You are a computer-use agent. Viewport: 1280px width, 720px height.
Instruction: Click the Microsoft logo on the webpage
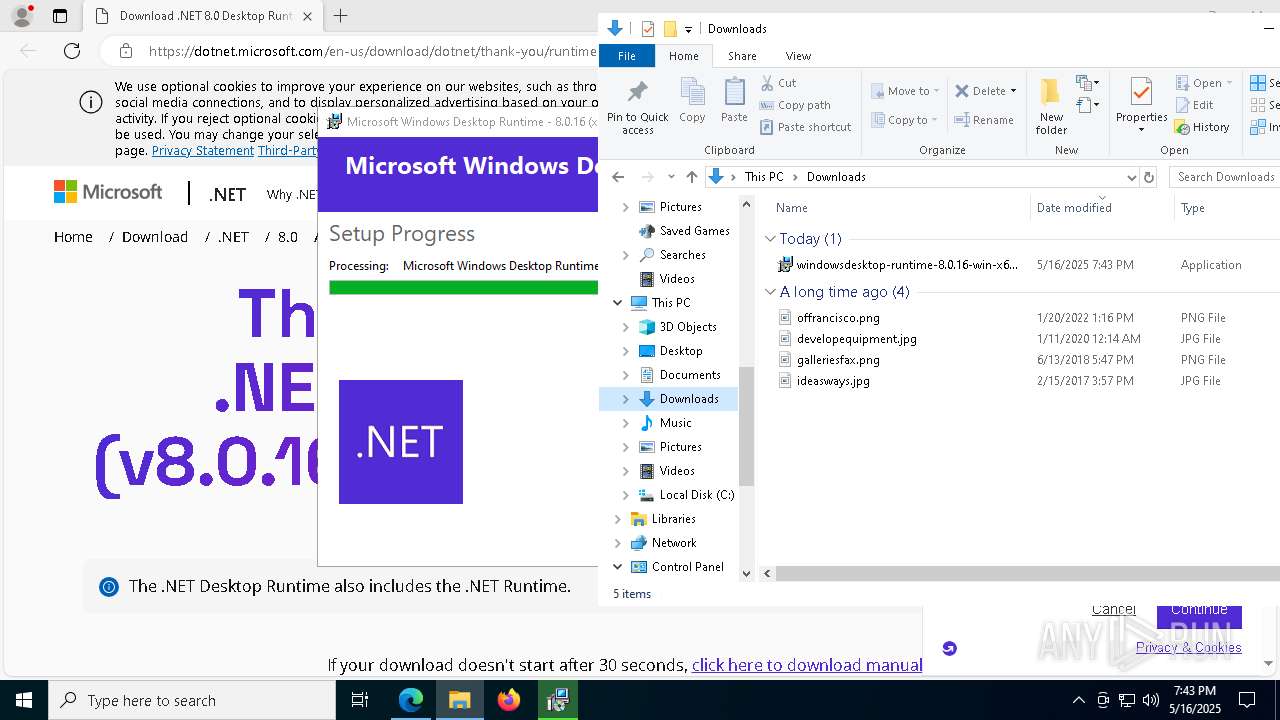pos(108,192)
